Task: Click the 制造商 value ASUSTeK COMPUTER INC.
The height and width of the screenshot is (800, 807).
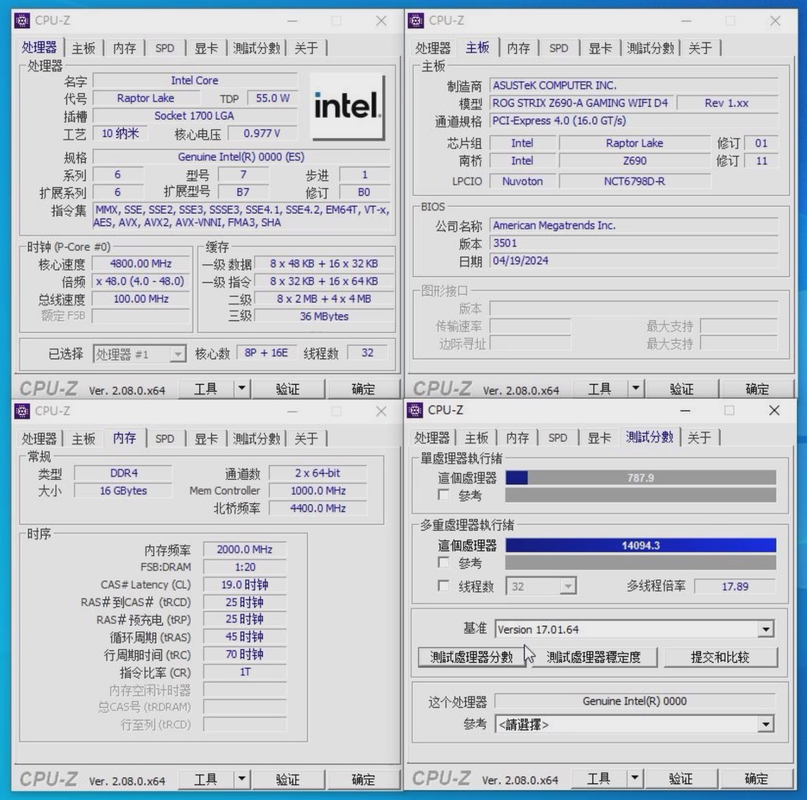Action: point(633,85)
